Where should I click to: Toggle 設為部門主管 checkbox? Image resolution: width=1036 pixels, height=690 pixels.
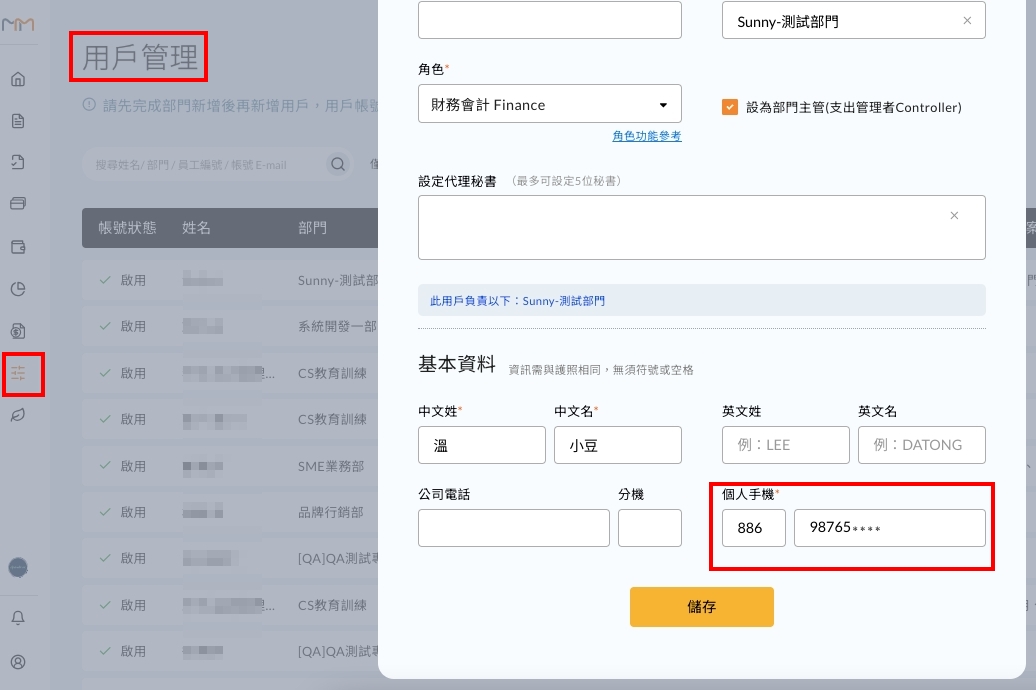tap(730, 107)
